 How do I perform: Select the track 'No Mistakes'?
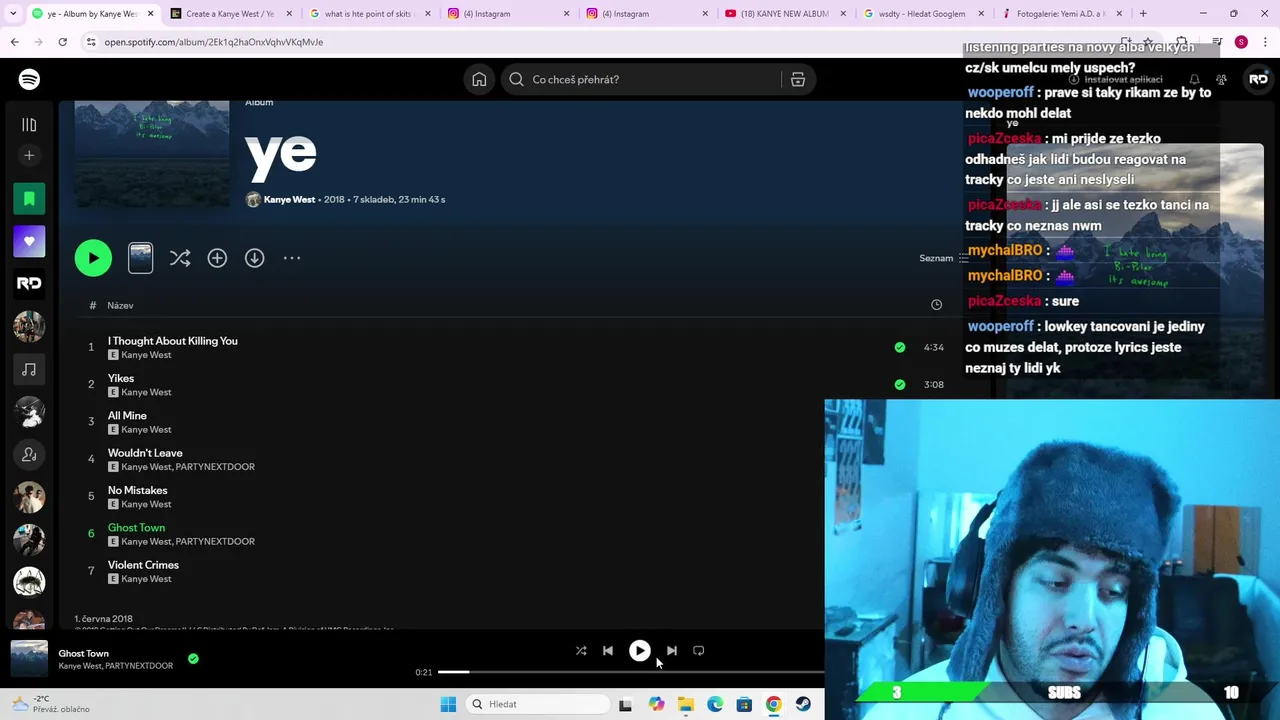(137, 490)
